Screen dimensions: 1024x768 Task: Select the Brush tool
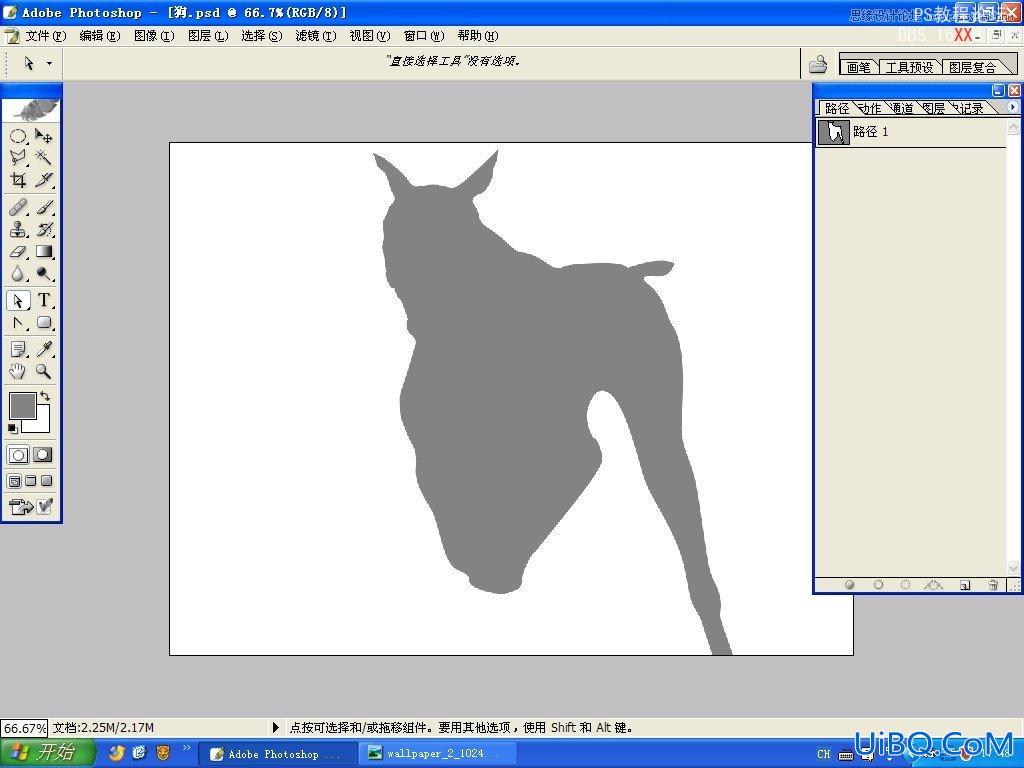pyautogui.click(x=44, y=208)
